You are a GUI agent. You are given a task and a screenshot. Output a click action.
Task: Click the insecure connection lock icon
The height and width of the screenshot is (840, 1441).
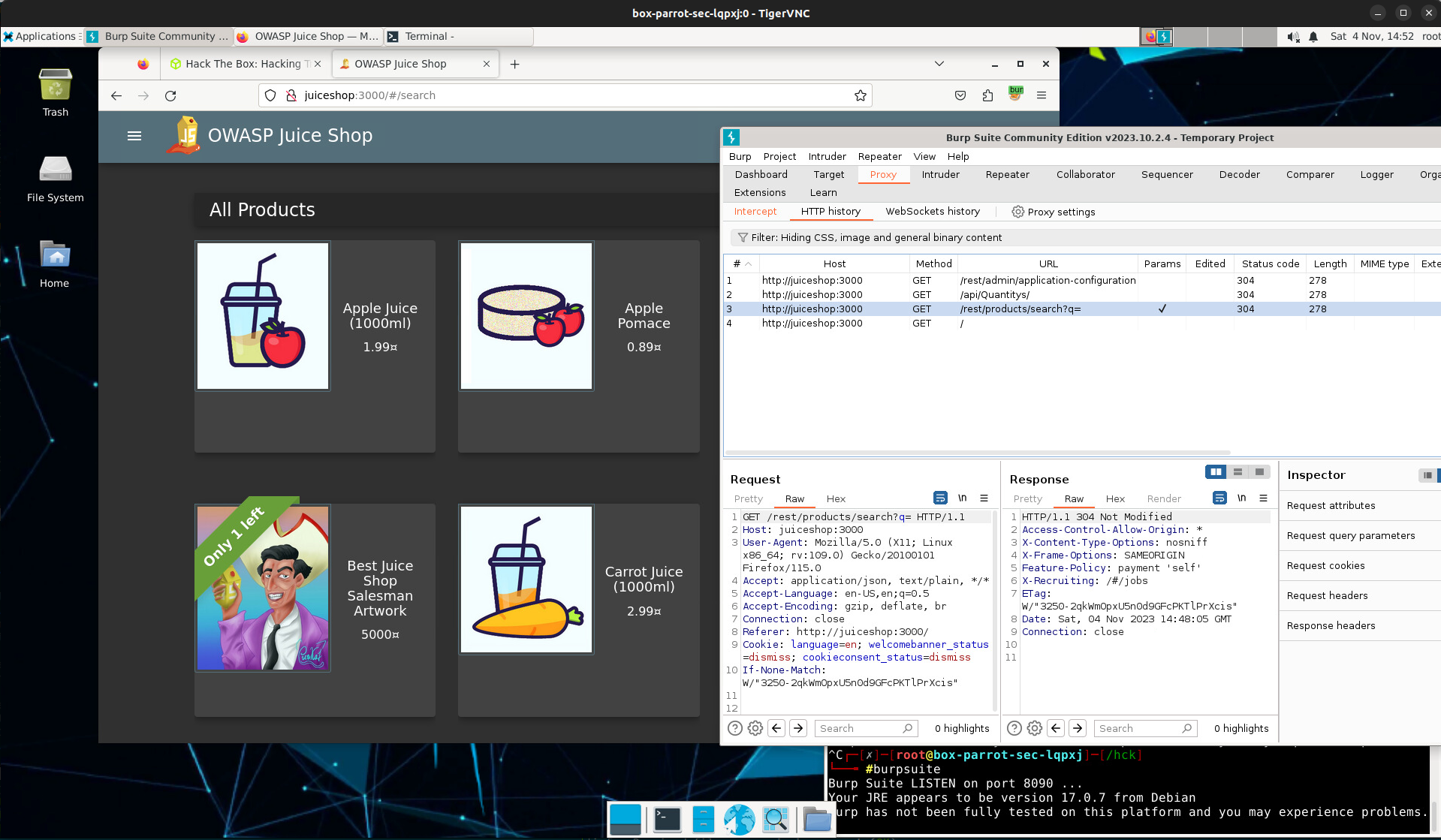click(291, 95)
